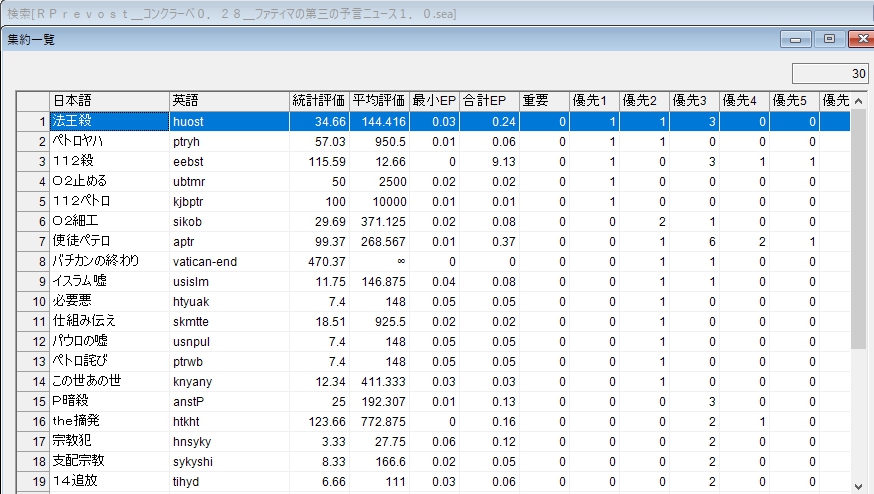Click the 10000 average value
Viewport: 874px width, 494px height.
[379, 201]
